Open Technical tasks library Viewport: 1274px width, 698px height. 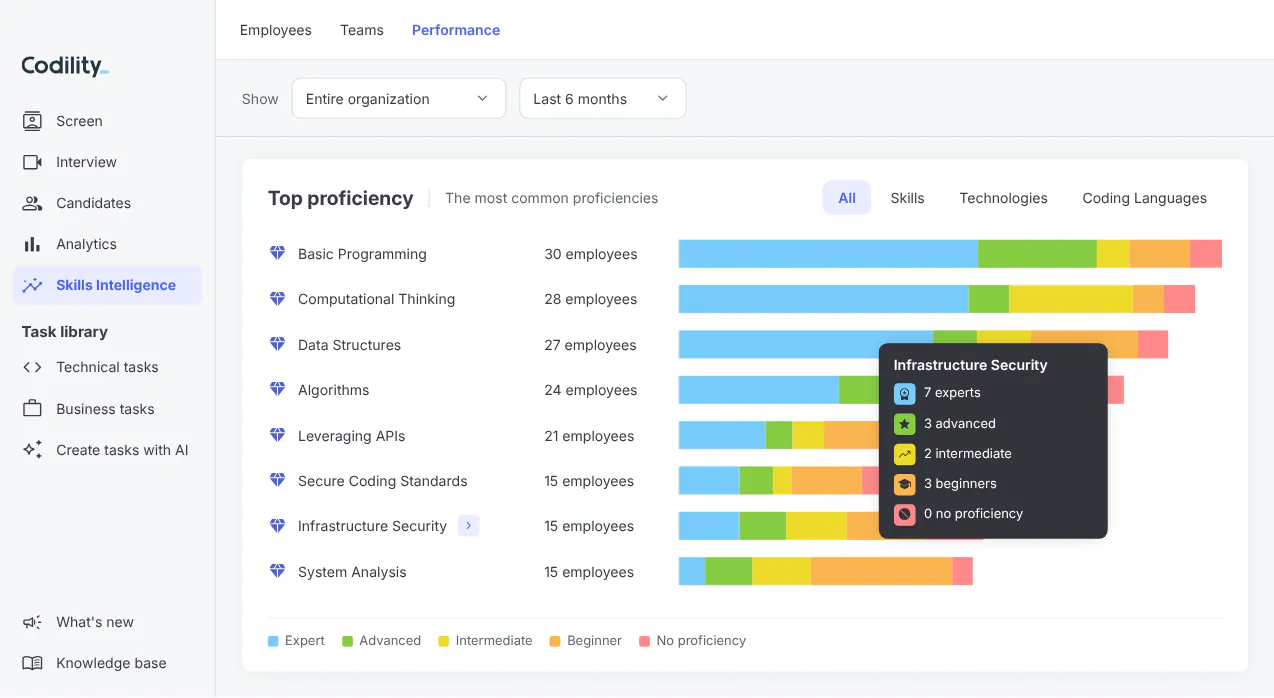point(107,367)
